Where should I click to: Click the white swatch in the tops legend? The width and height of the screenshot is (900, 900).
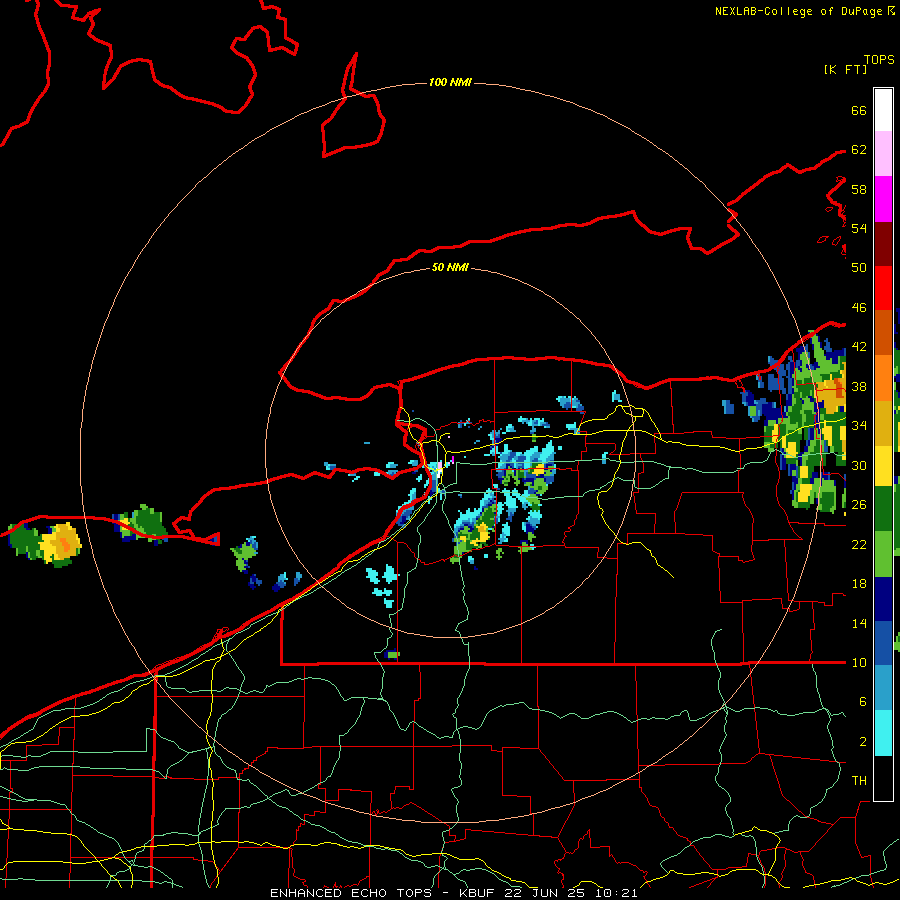(883, 110)
